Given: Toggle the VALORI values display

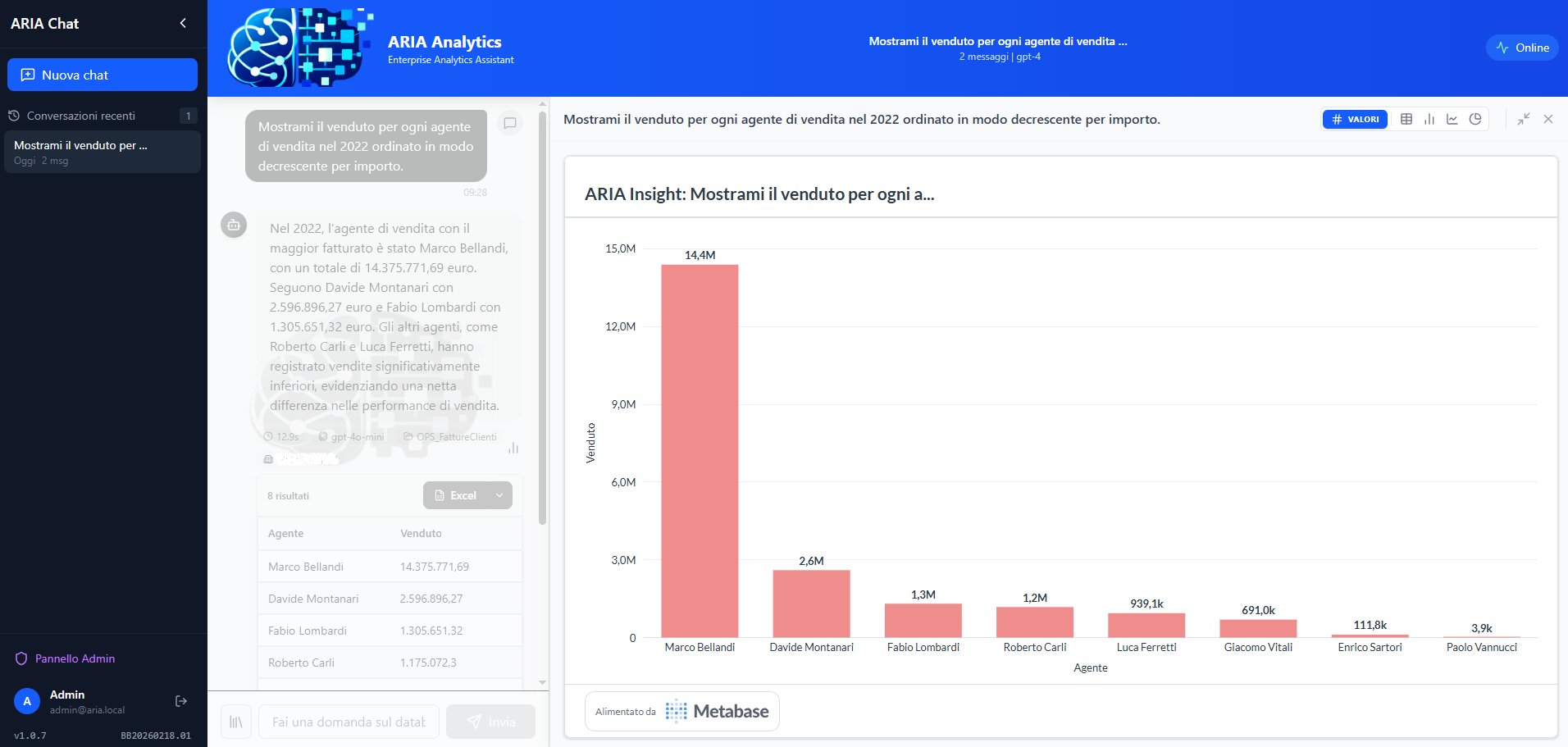Looking at the screenshot, I should (x=1355, y=119).
